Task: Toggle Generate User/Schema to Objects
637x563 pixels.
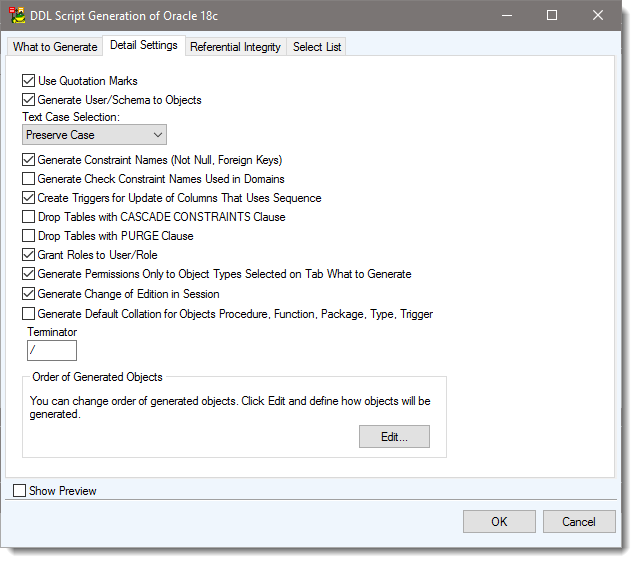Action: pos(28,100)
